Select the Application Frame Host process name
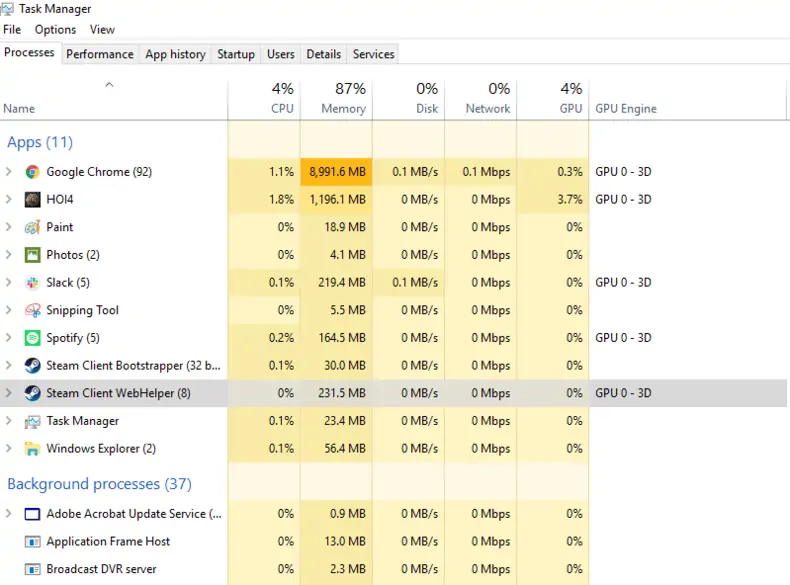This screenshot has height=585, width=790. pos(108,542)
